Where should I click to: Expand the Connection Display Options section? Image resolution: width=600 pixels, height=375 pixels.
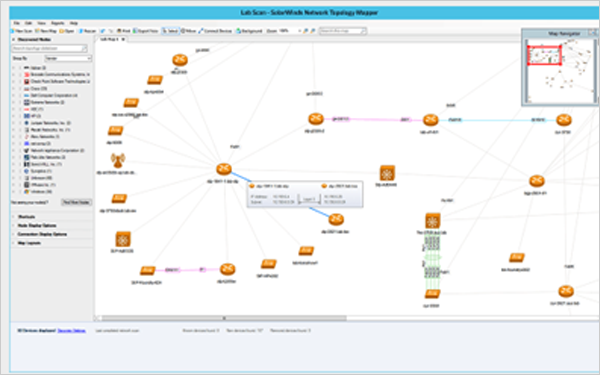[x=42, y=234]
